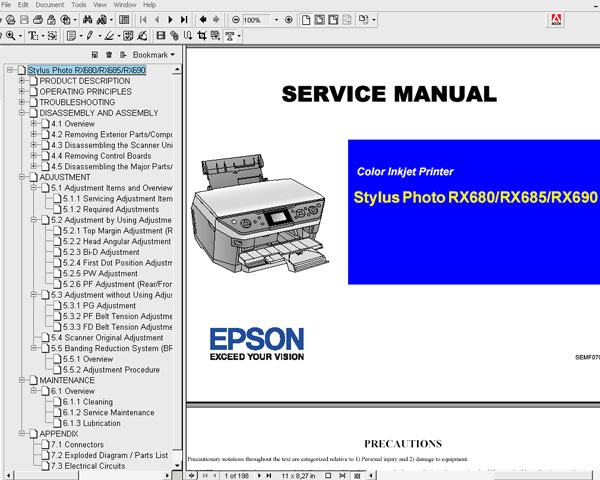Screen dimensions: 600x480
Task: Select the Highlight markup tool
Action: click(x=109, y=36)
